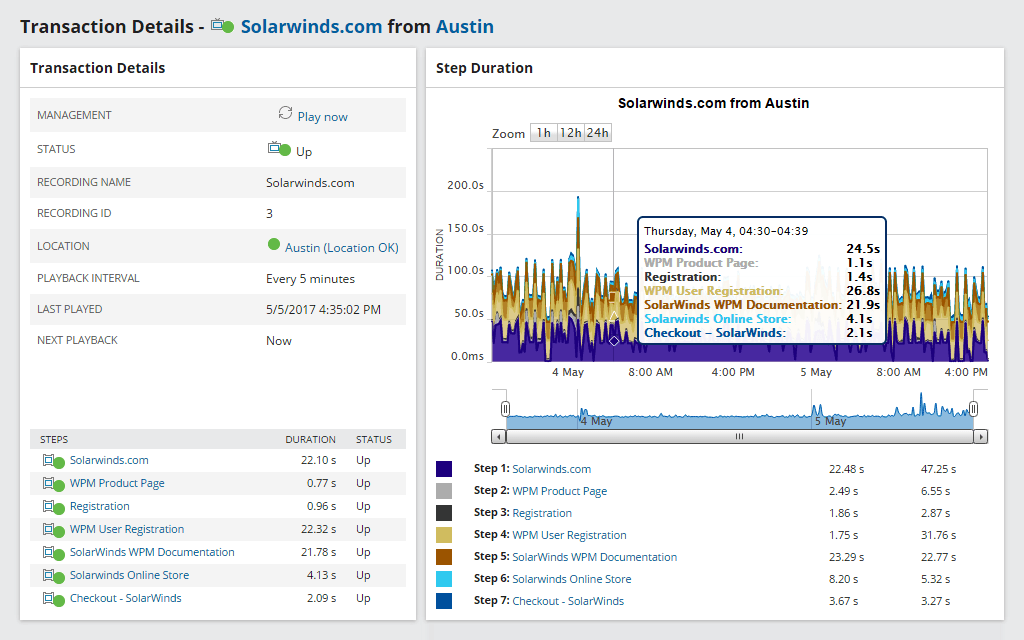Toggle the 24h zoom option
The height and width of the screenshot is (640, 1024).
(597, 132)
